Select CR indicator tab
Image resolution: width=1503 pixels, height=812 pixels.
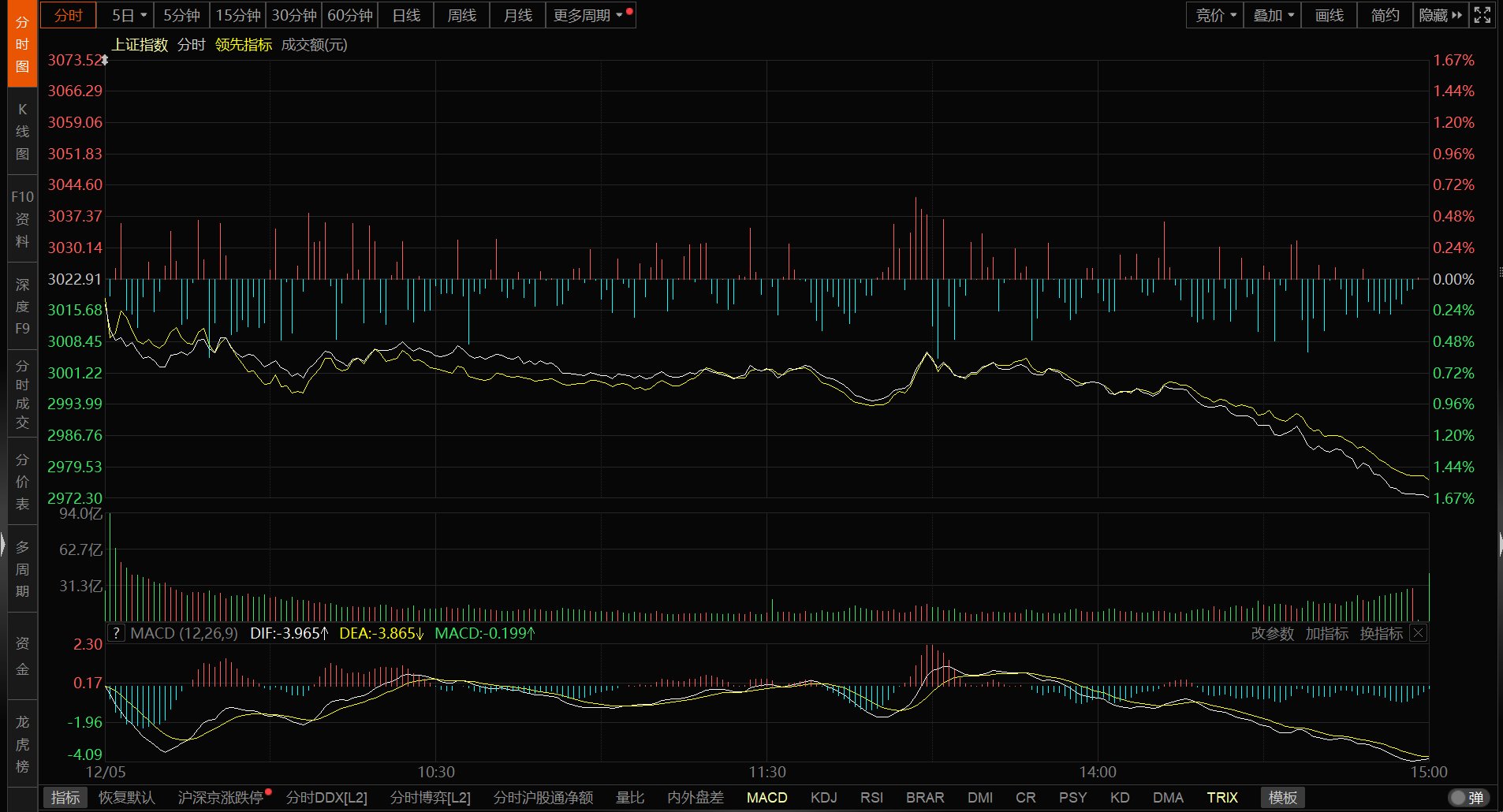point(1025,798)
